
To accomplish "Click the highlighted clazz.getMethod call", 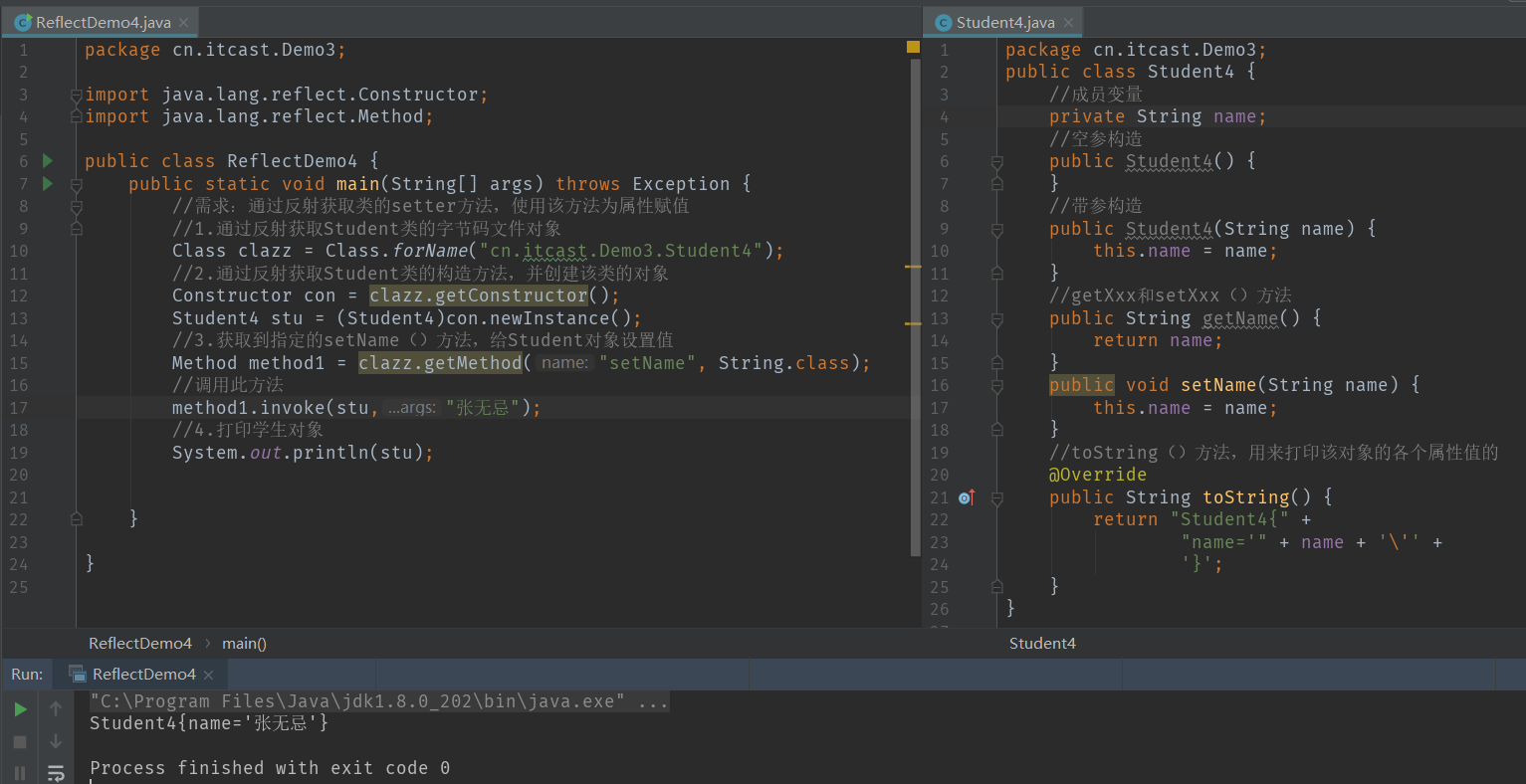I will point(440,363).
